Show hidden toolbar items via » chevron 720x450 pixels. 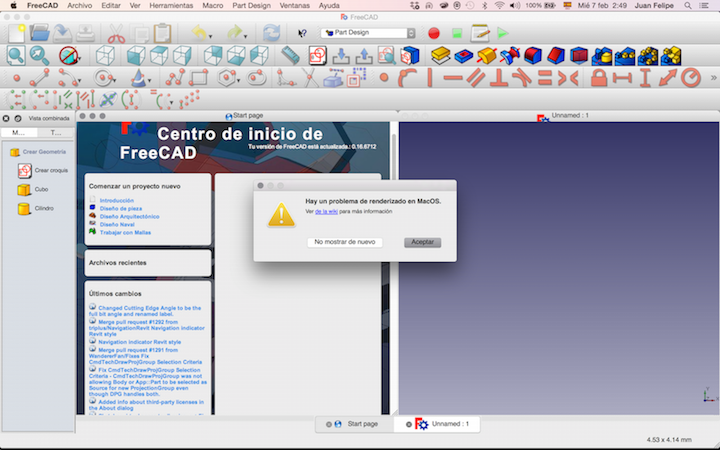pyautogui.click(x=714, y=78)
